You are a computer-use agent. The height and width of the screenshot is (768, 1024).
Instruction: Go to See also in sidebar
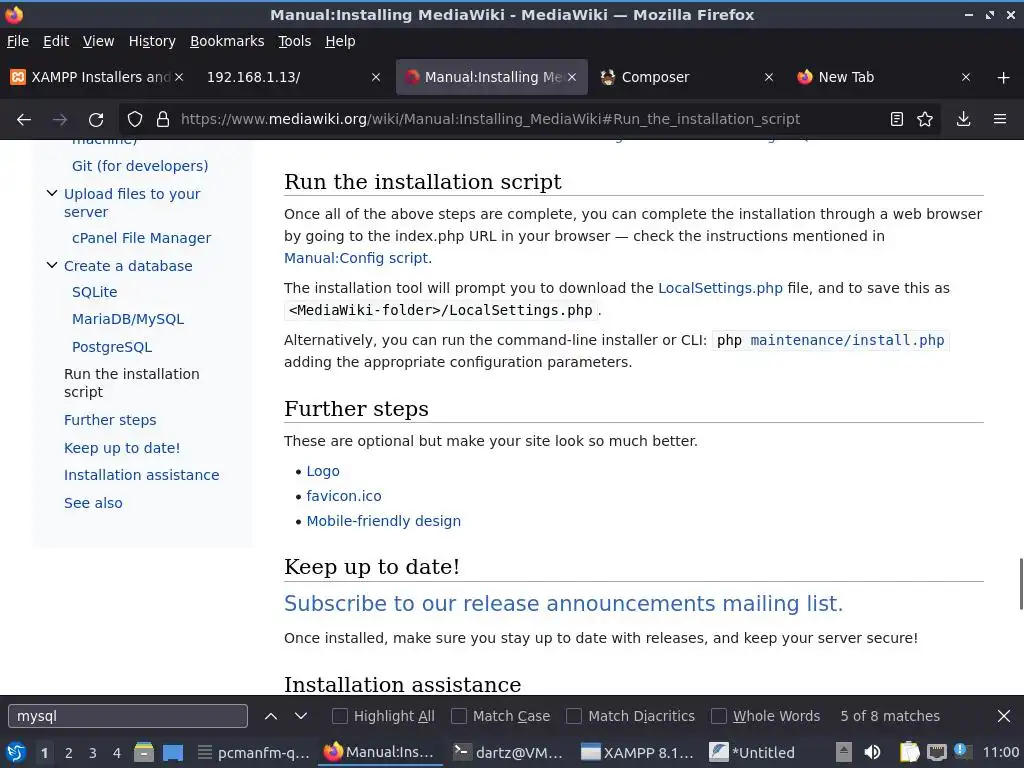[x=93, y=503]
